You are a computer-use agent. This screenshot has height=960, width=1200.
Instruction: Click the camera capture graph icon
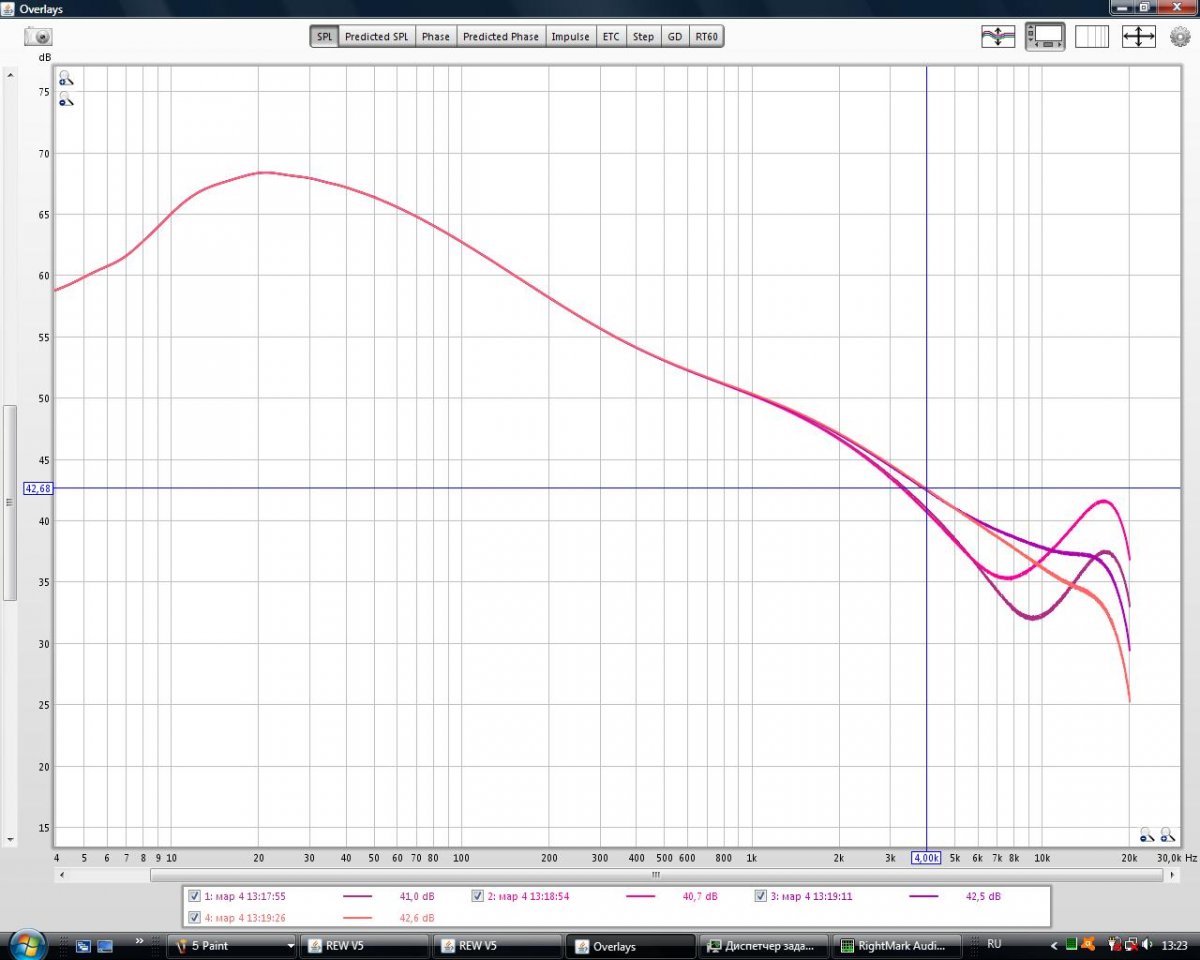click(x=38, y=36)
